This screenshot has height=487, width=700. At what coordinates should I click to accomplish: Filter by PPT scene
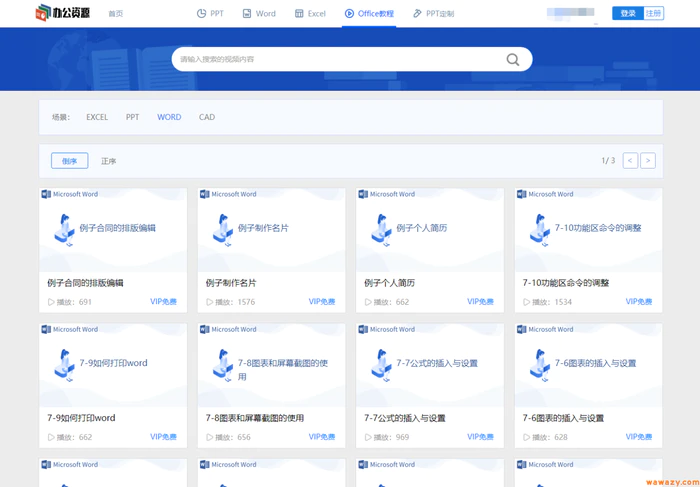point(132,117)
